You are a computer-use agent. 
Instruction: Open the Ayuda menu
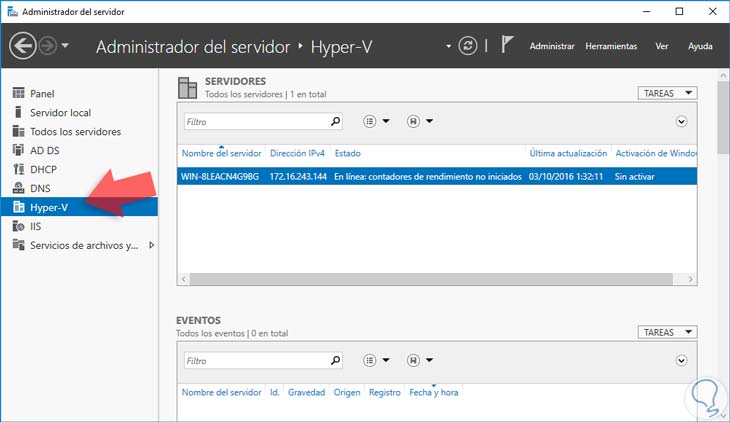(700, 46)
